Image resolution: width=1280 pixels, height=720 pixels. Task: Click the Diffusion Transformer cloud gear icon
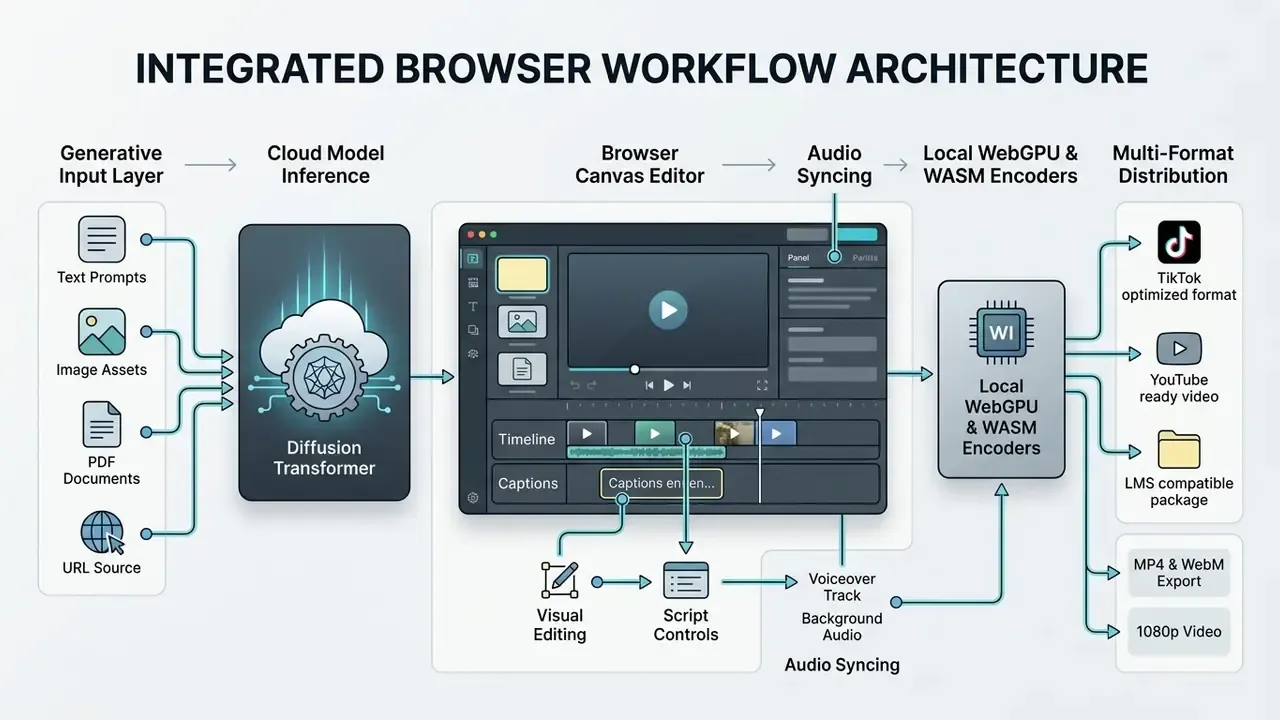pyautogui.click(x=324, y=362)
